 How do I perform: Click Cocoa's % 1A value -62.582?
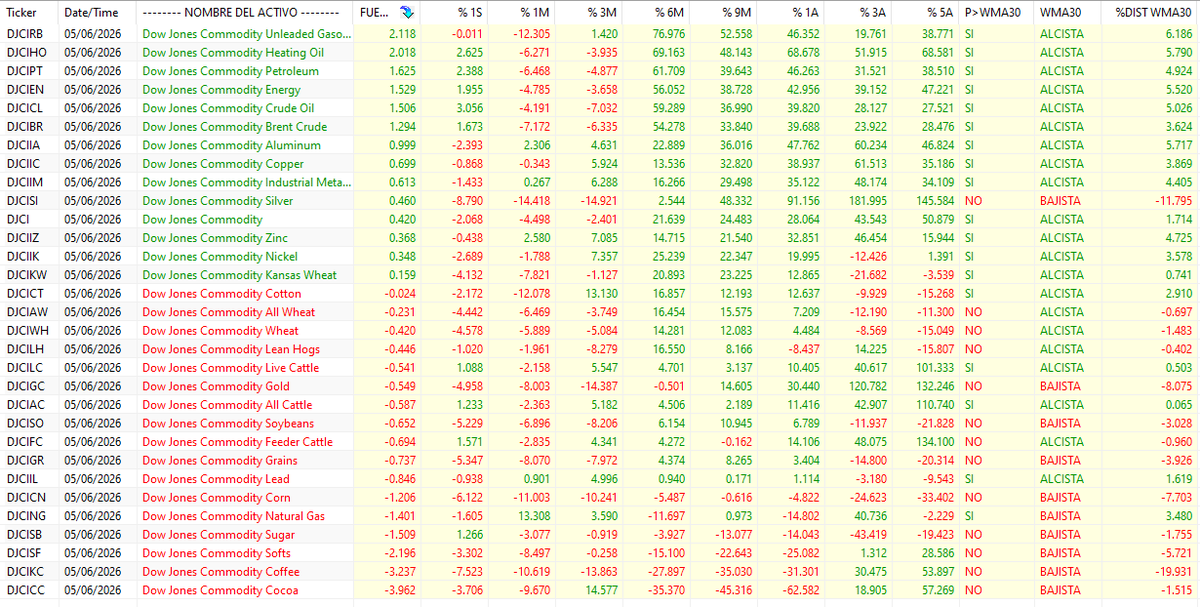click(800, 590)
